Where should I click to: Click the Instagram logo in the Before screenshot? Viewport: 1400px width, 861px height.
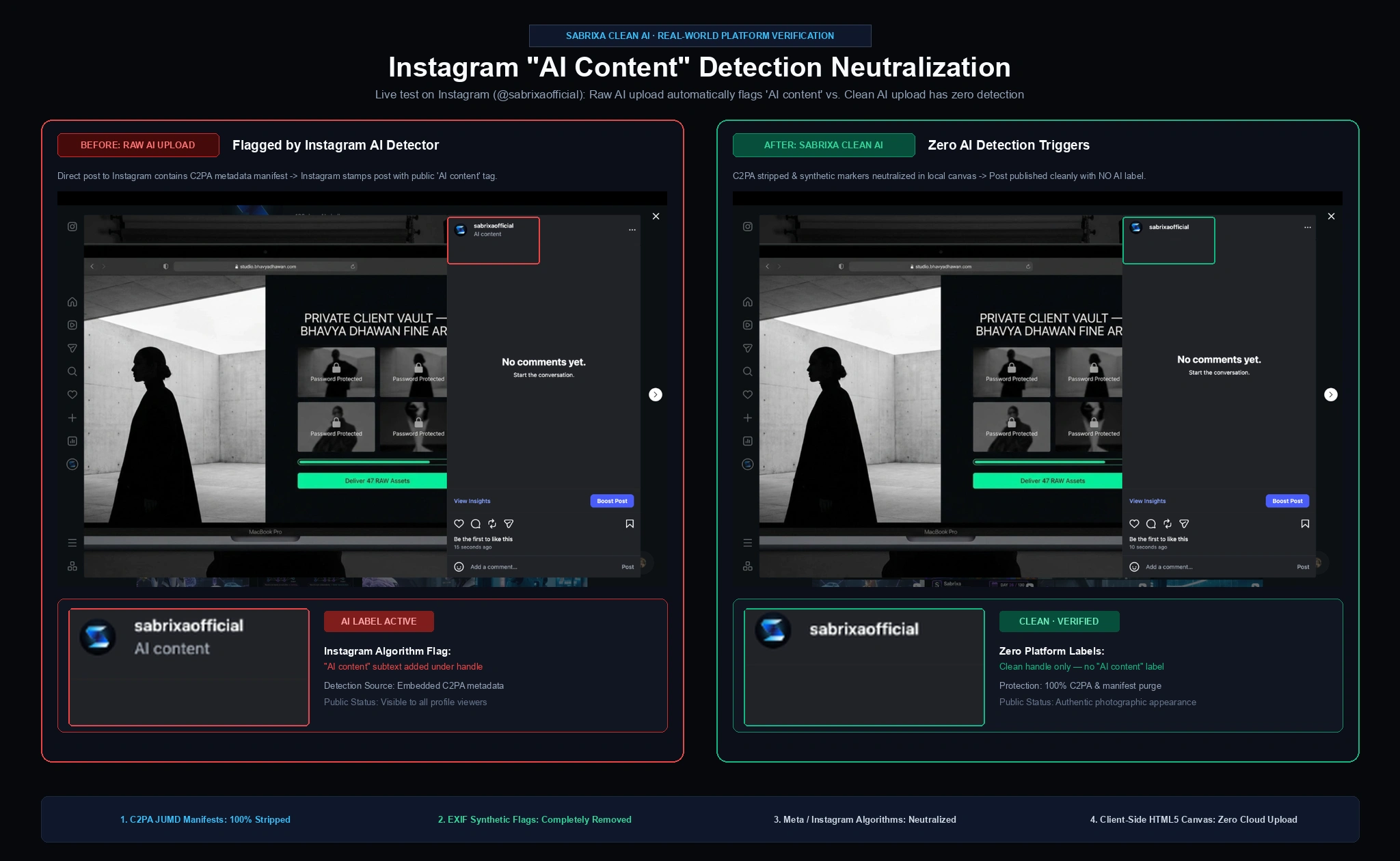tap(72, 226)
